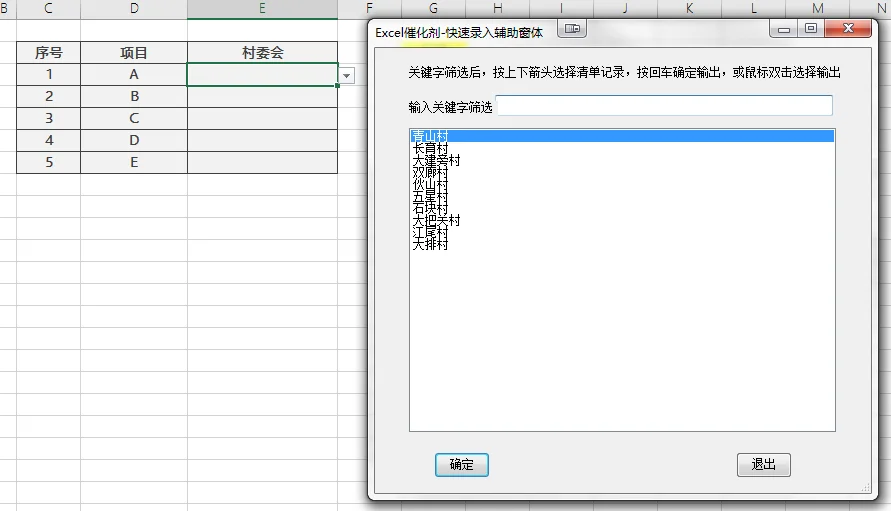Close the 快速录入辅助窗体 dialog

pos(848,28)
